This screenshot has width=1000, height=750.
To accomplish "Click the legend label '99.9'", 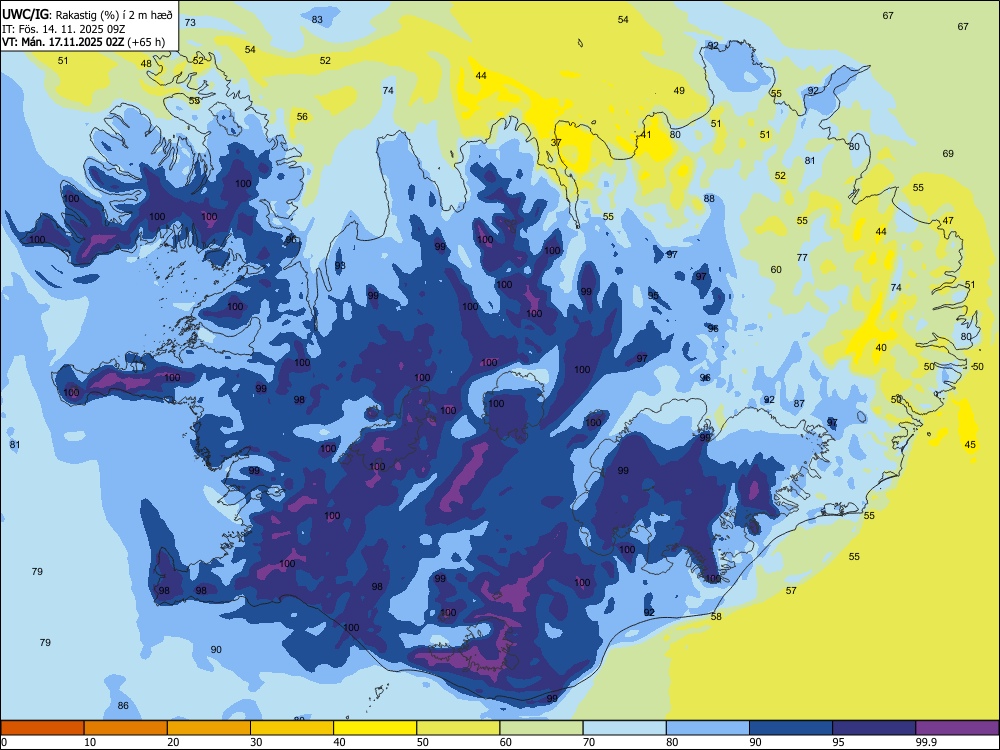I will (926, 742).
